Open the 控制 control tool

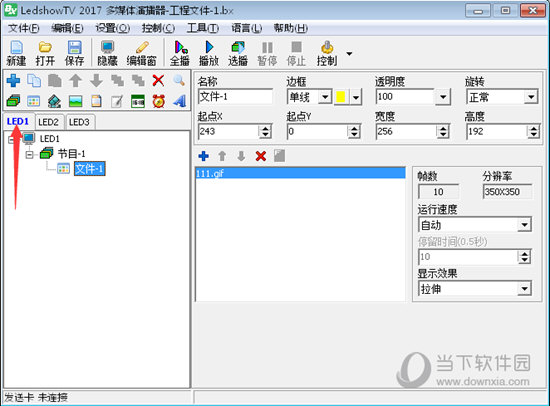click(x=327, y=53)
